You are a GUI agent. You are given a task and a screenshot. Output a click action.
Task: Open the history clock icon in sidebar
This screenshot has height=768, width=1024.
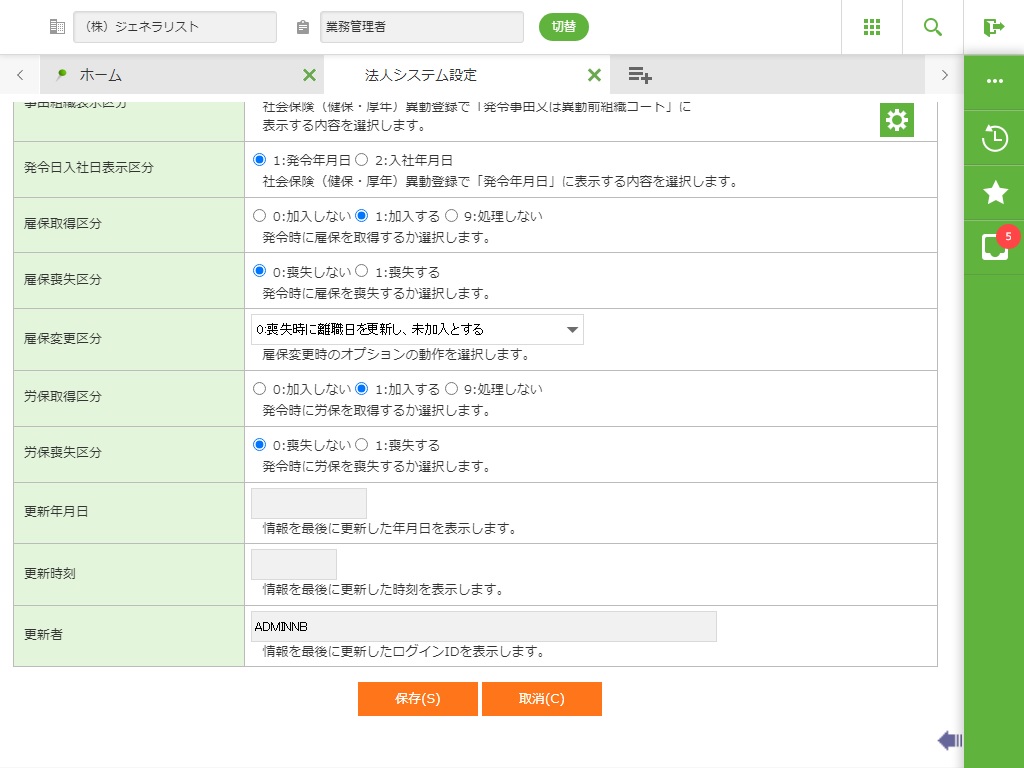(x=994, y=139)
